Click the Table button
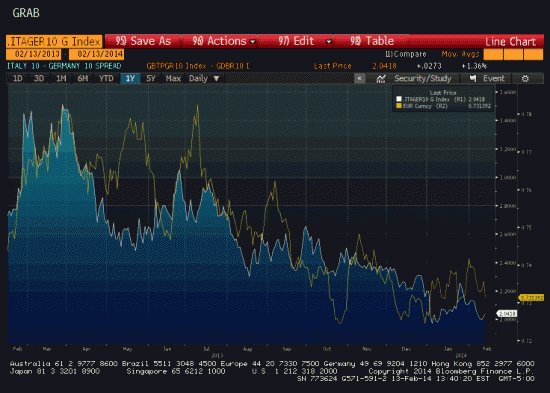The height and width of the screenshot is (393, 550). tap(372, 41)
